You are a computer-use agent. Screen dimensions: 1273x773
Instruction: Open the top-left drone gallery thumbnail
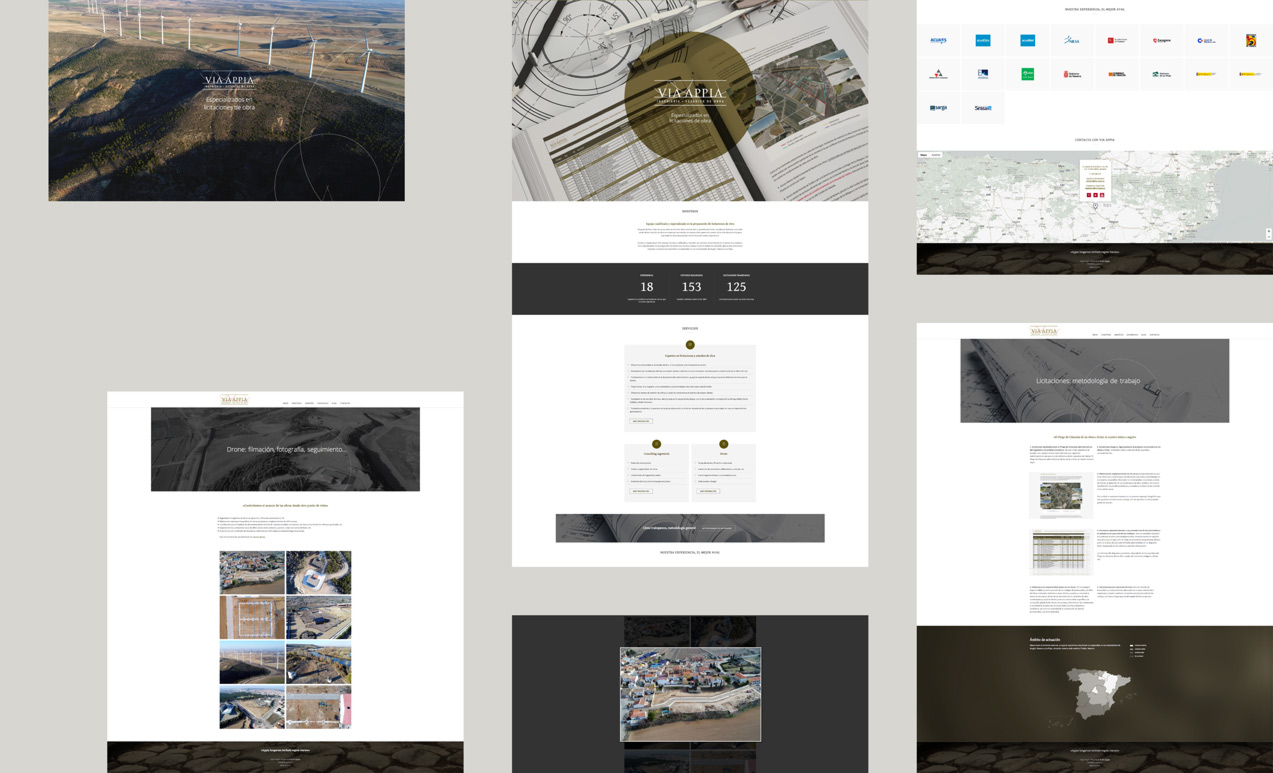pyautogui.click(x=252, y=573)
